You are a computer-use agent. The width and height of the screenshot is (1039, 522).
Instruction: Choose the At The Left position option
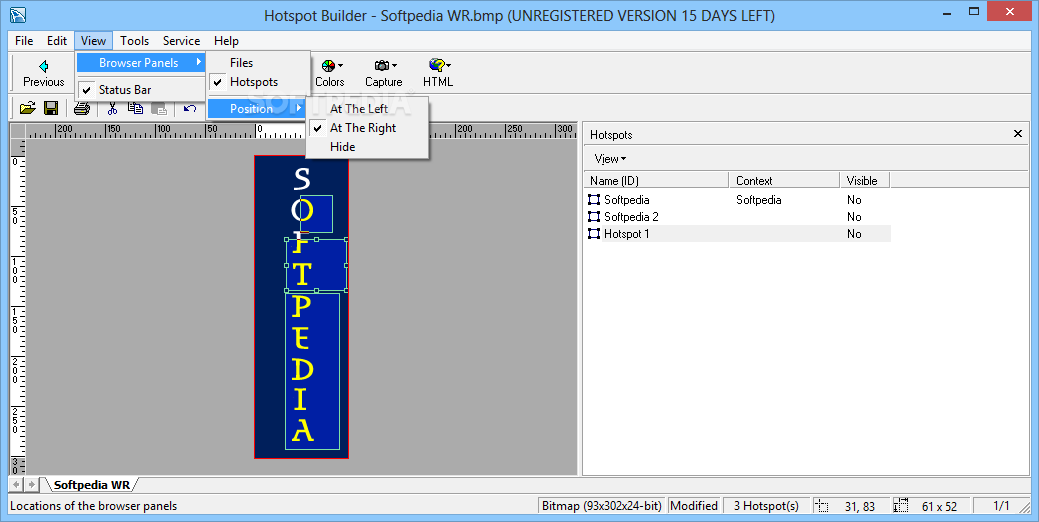pyautogui.click(x=367, y=109)
